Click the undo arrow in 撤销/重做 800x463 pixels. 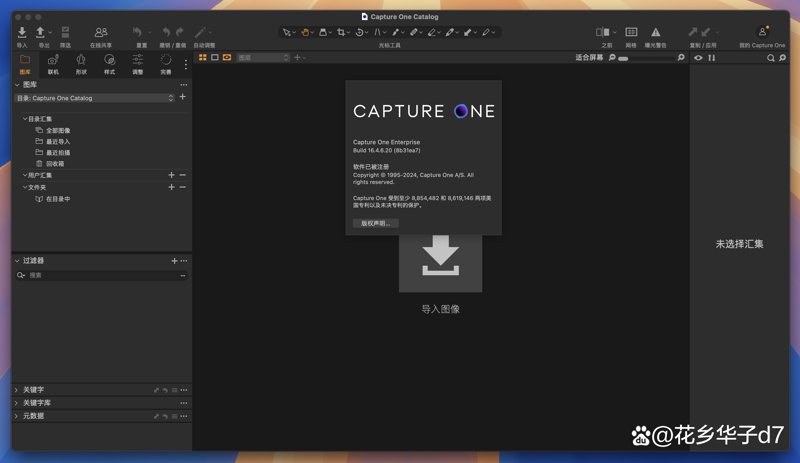click(x=166, y=32)
